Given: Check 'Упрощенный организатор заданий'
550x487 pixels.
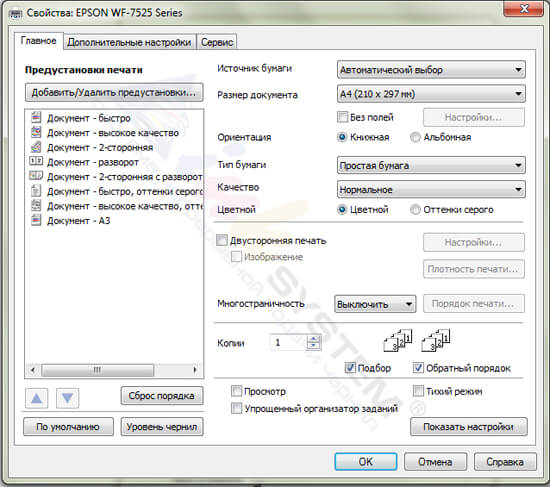Looking at the screenshot, I should [x=236, y=408].
